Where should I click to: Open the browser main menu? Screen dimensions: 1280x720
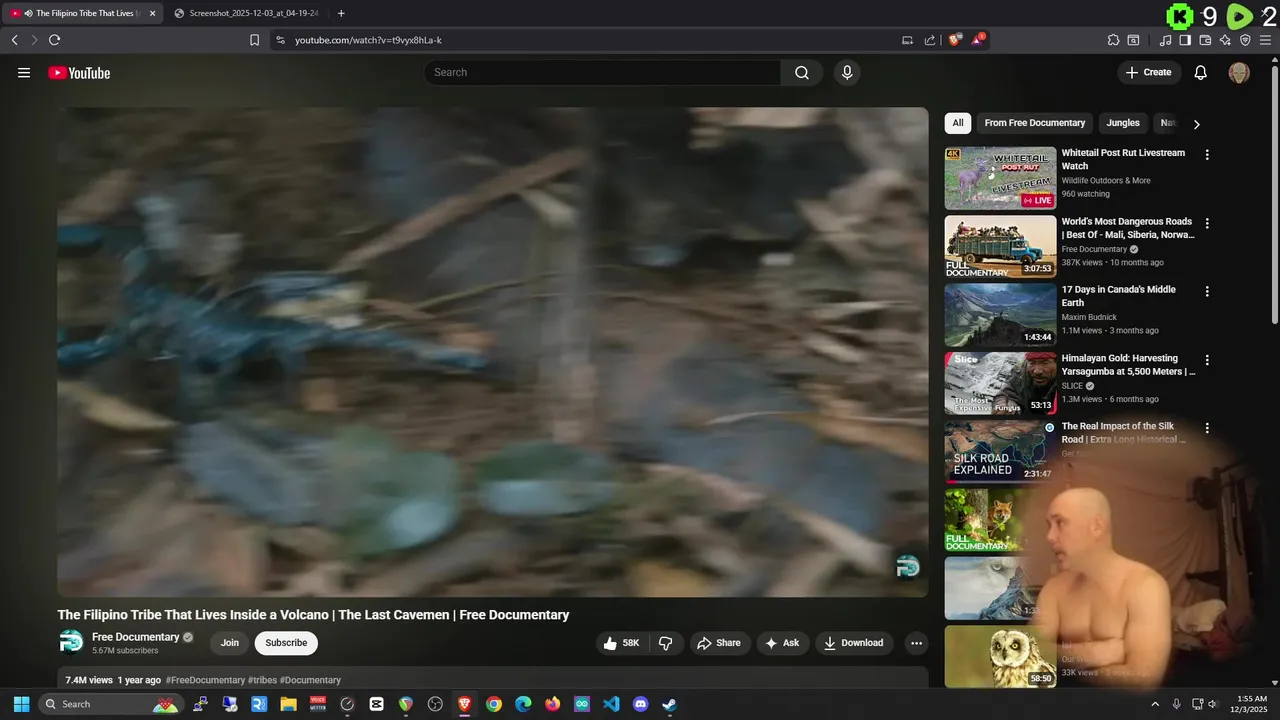1265,40
